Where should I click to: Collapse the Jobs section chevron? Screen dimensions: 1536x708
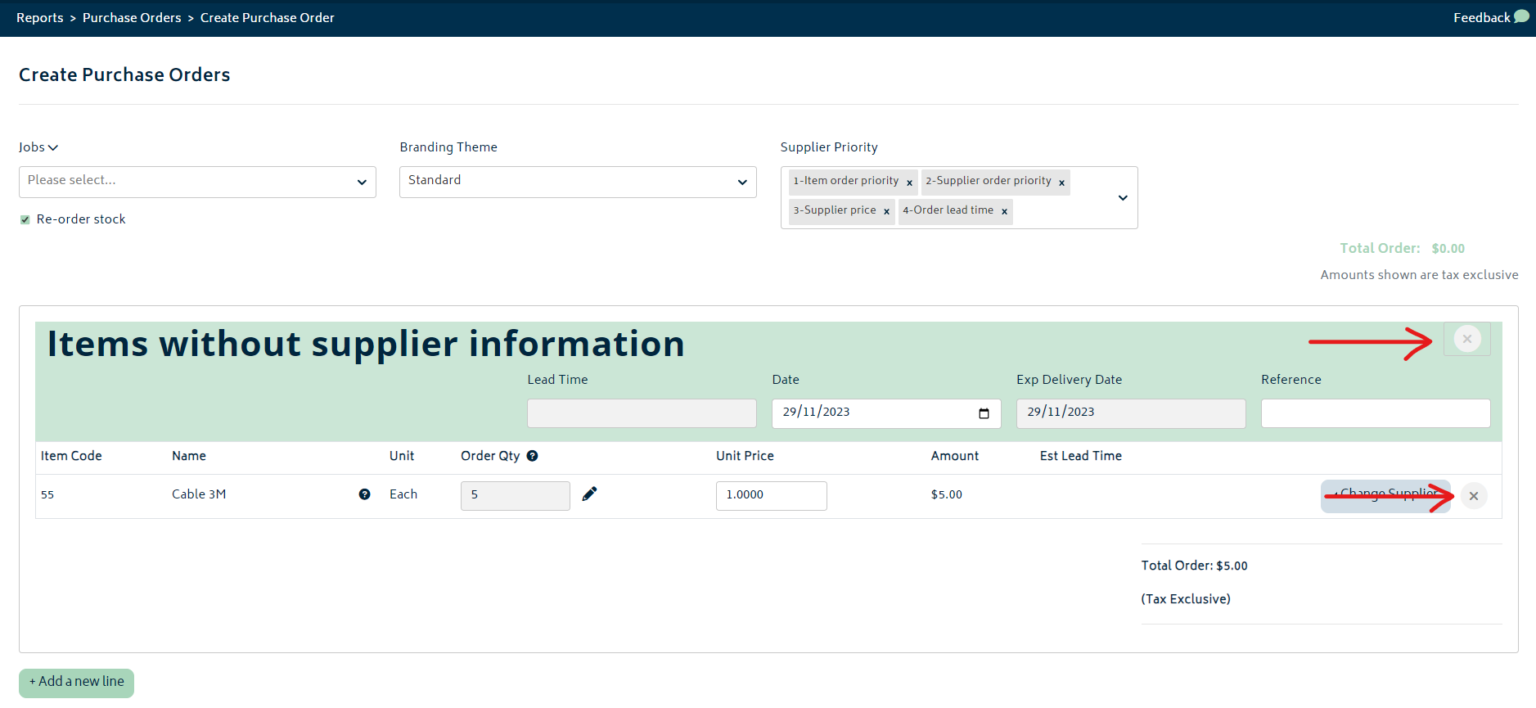[52, 147]
